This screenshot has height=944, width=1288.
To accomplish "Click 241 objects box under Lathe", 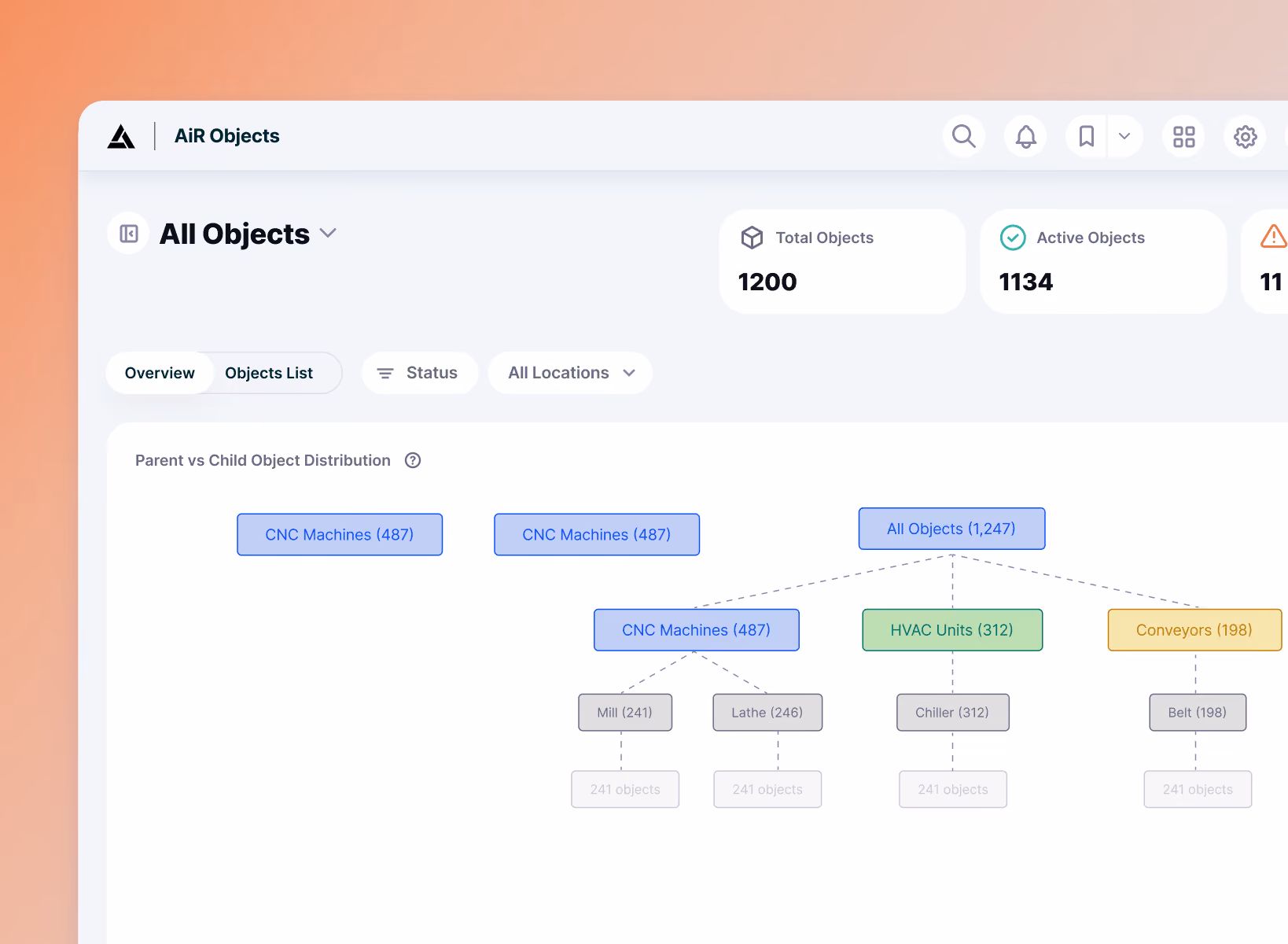I will 767,789.
